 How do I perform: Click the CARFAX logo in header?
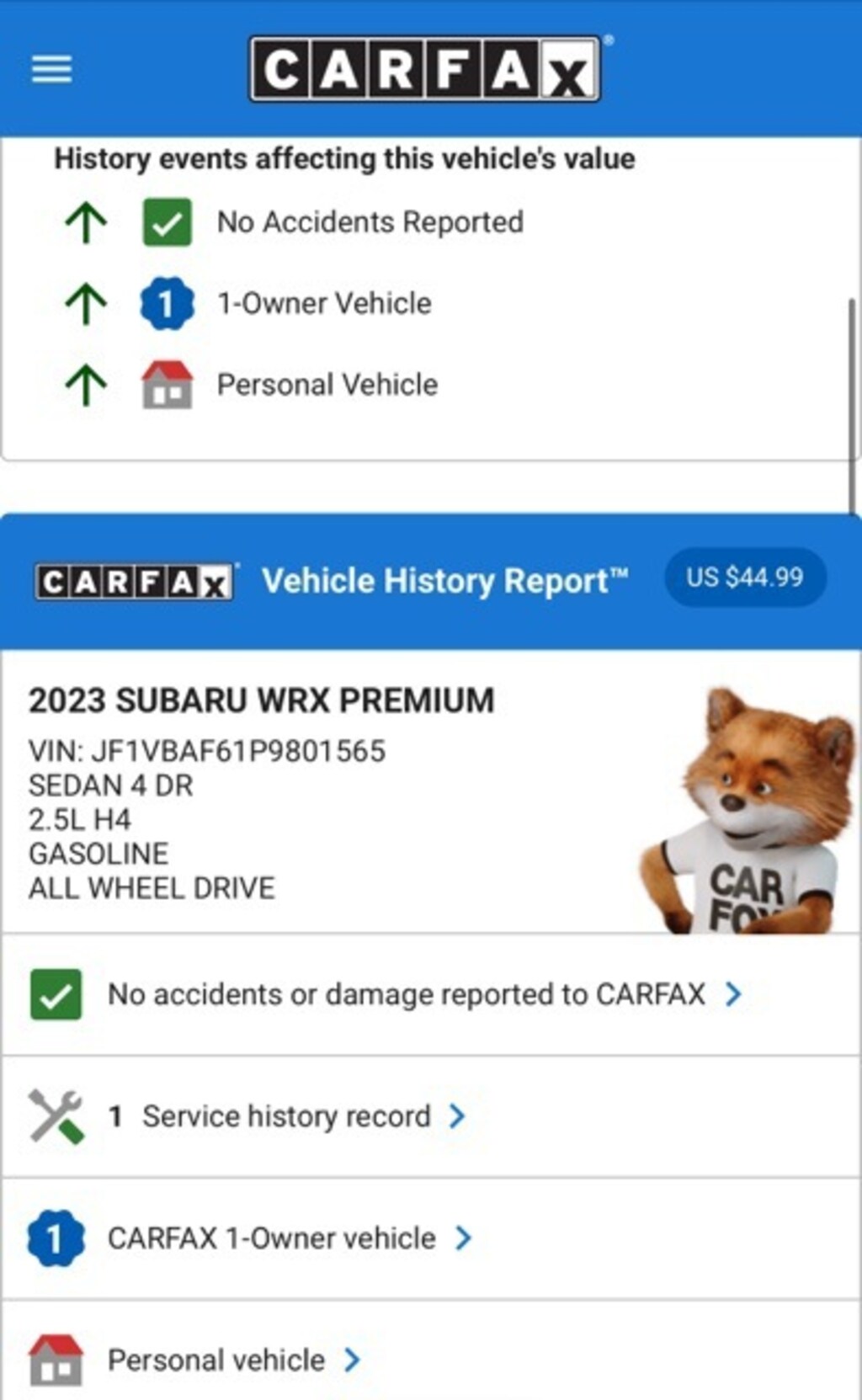click(425, 69)
